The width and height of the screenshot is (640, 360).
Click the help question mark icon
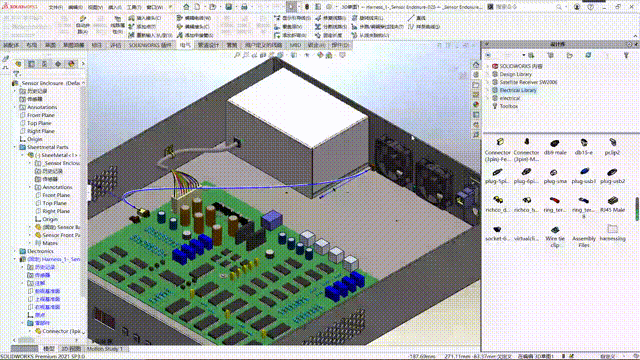point(590,7)
